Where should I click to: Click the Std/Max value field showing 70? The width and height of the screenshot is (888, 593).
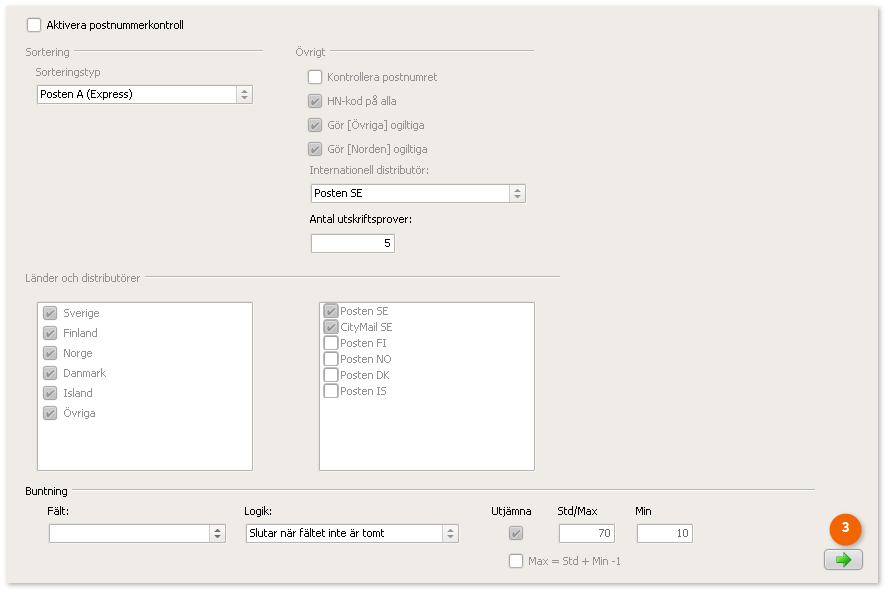click(x=587, y=534)
